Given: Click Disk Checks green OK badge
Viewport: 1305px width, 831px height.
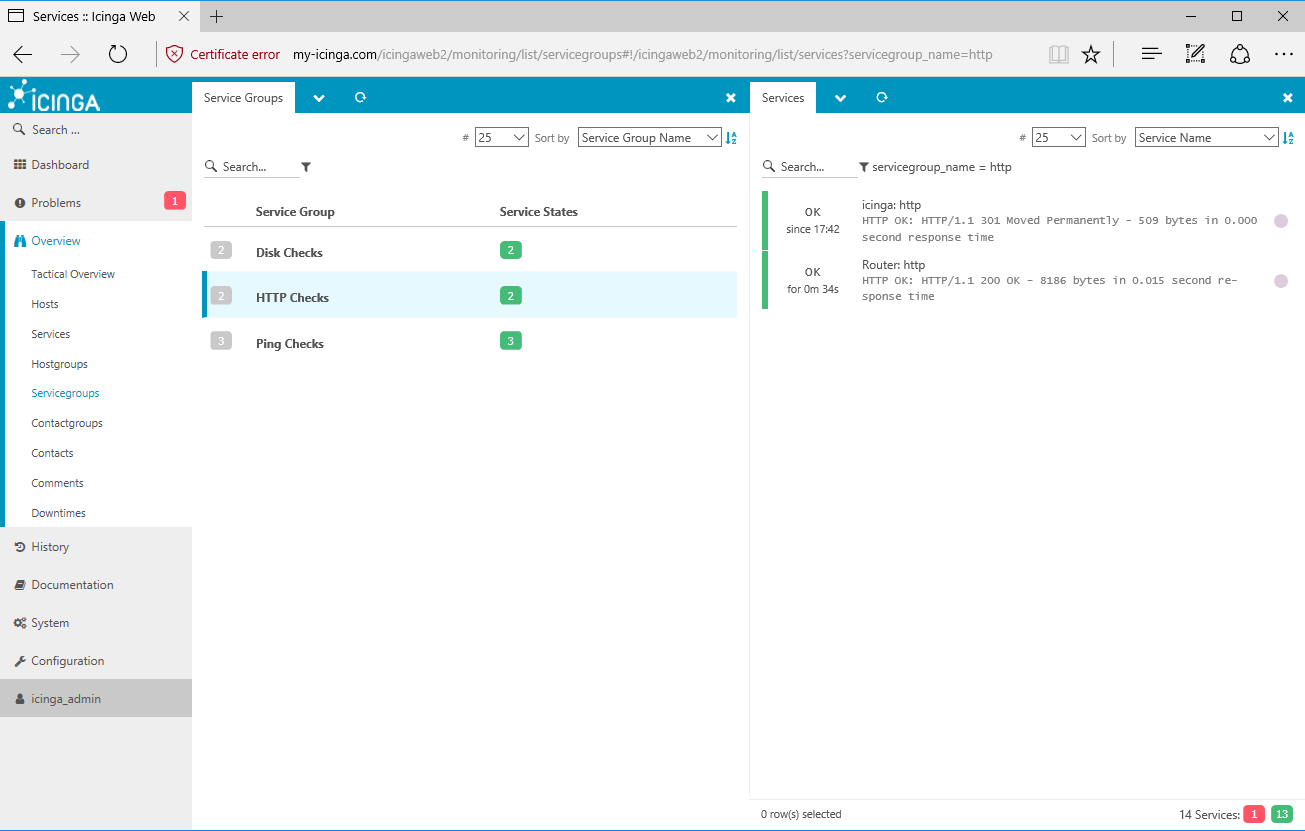Looking at the screenshot, I should [510, 250].
